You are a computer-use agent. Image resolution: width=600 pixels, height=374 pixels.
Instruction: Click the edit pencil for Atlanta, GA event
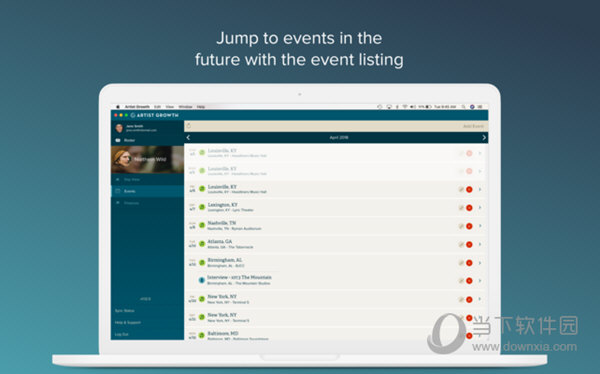click(x=461, y=245)
